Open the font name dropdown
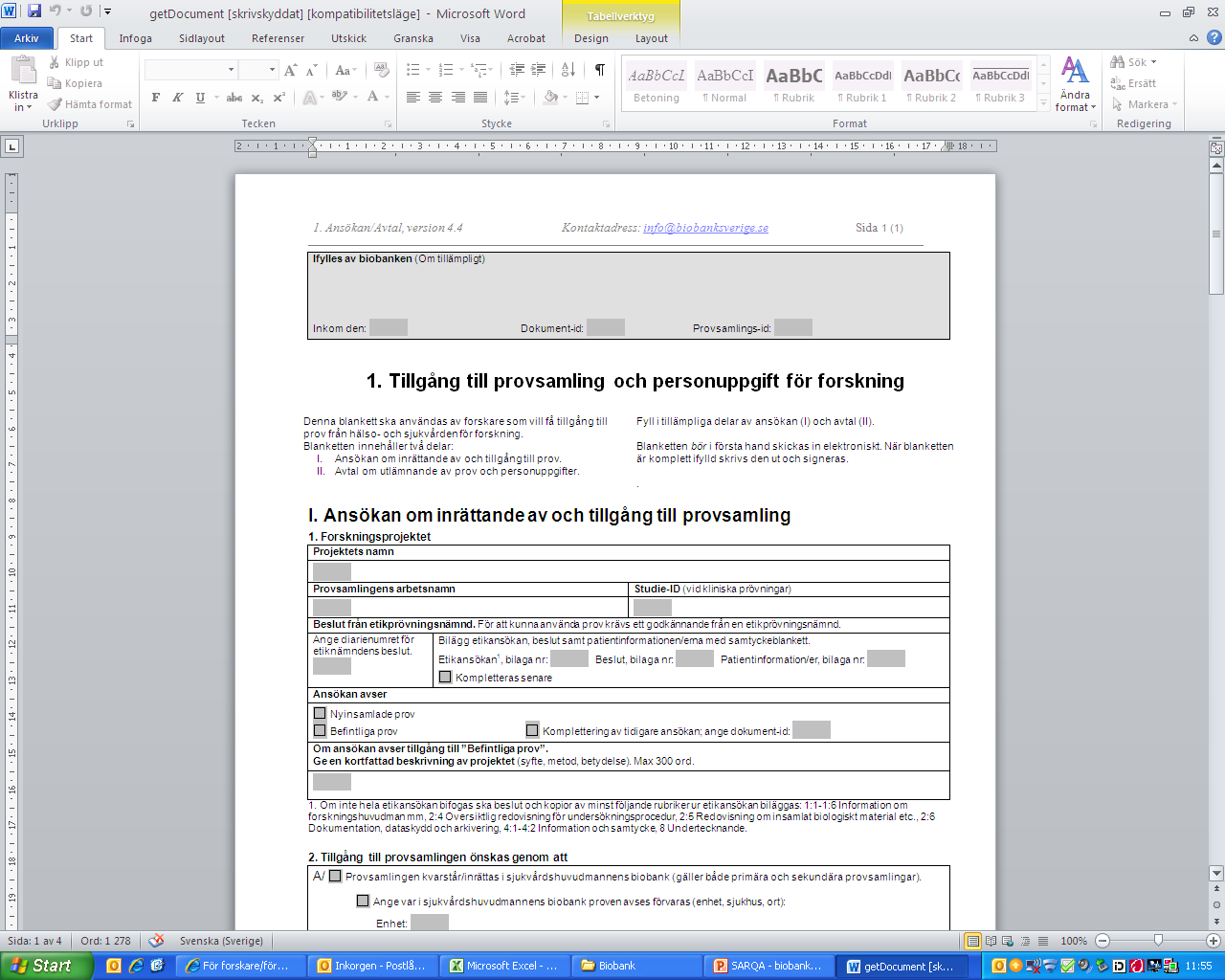1225x980 pixels. pyautogui.click(x=231, y=70)
